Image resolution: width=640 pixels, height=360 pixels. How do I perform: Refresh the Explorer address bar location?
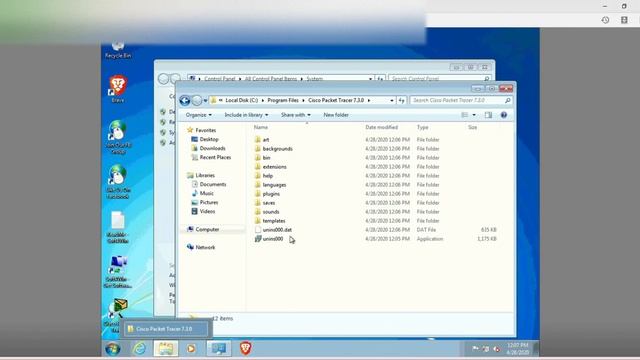(x=401, y=100)
